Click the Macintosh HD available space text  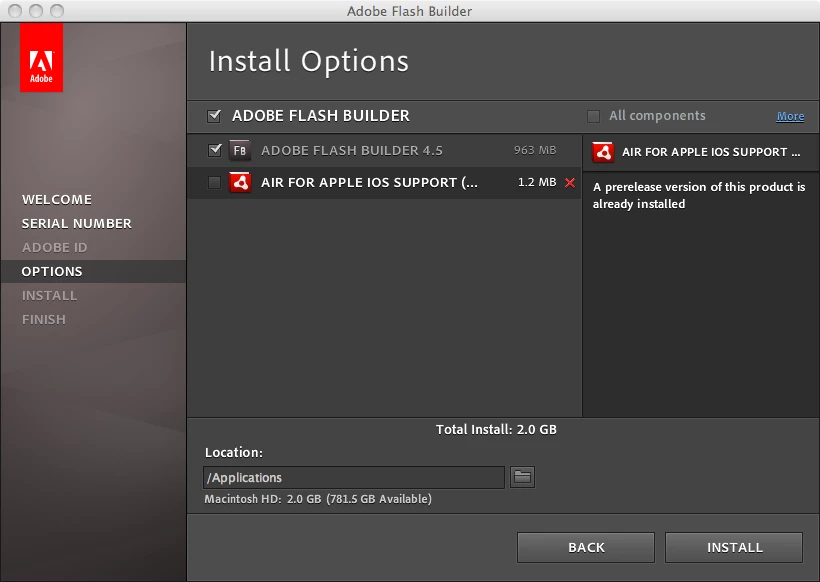click(318, 499)
